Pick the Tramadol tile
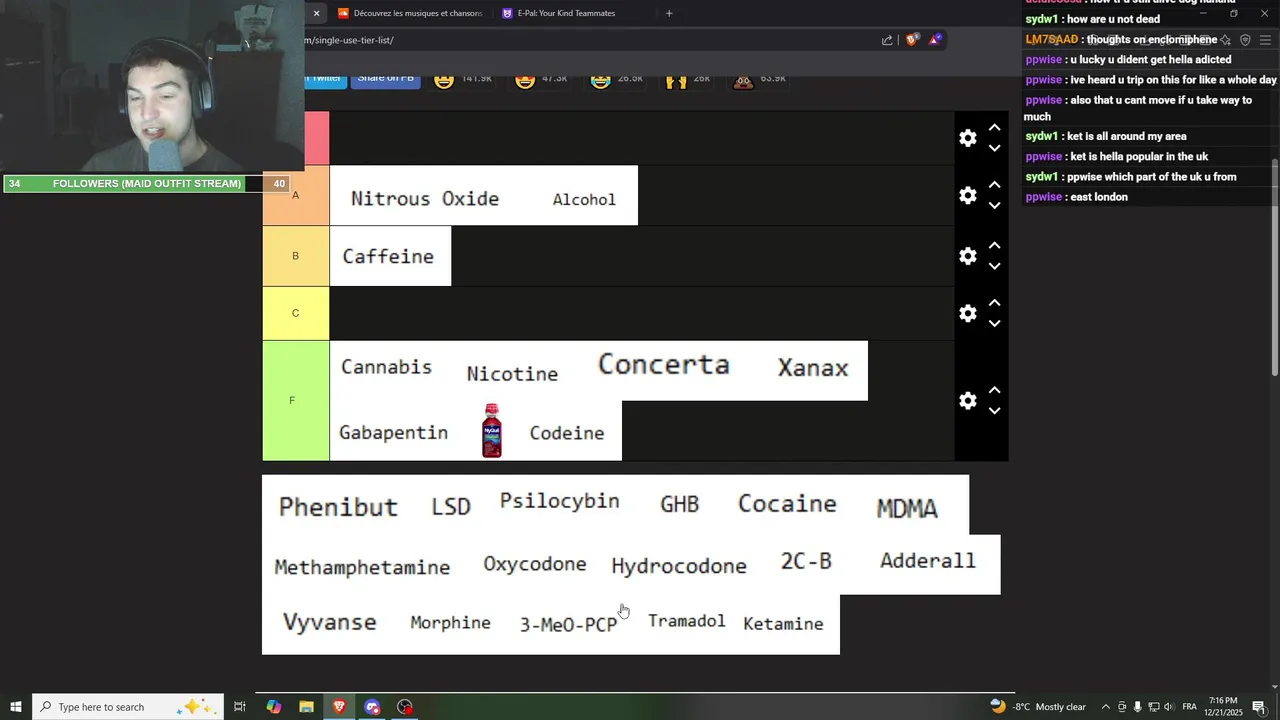Image resolution: width=1280 pixels, height=720 pixels. 686,621
